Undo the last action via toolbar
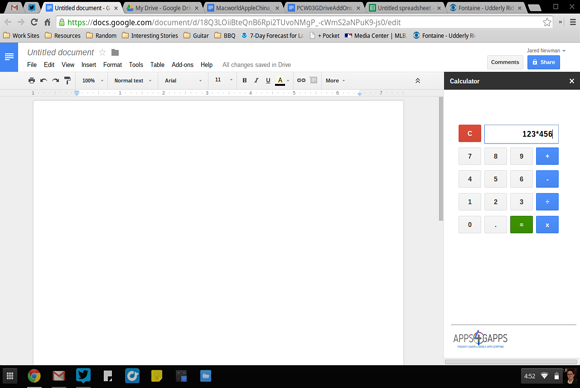This screenshot has width=580, height=388. point(43,80)
